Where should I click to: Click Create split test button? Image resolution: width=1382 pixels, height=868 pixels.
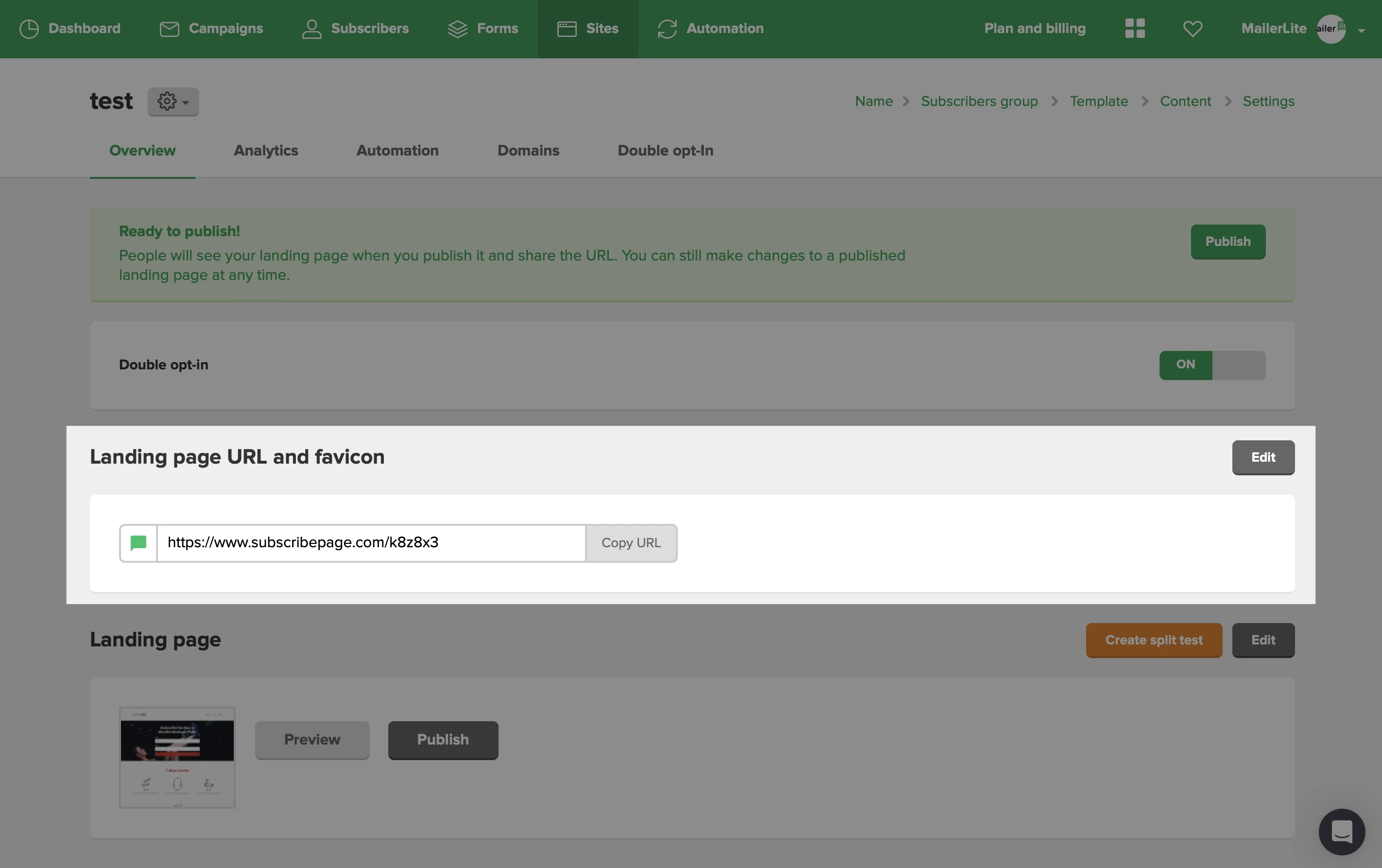click(x=1154, y=640)
